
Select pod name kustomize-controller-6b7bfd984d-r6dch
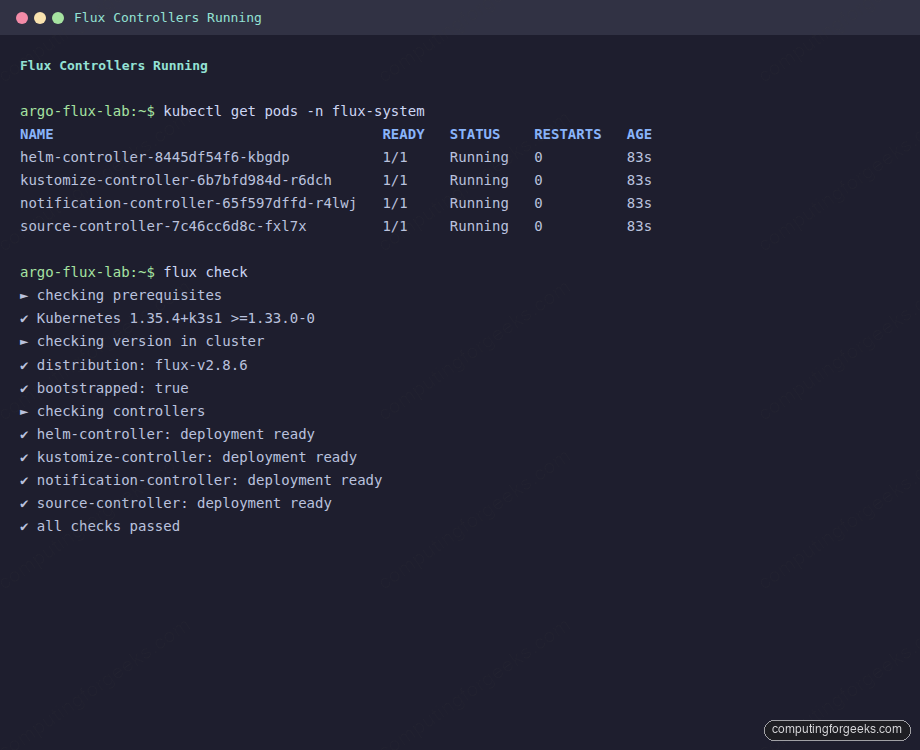point(176,180)
